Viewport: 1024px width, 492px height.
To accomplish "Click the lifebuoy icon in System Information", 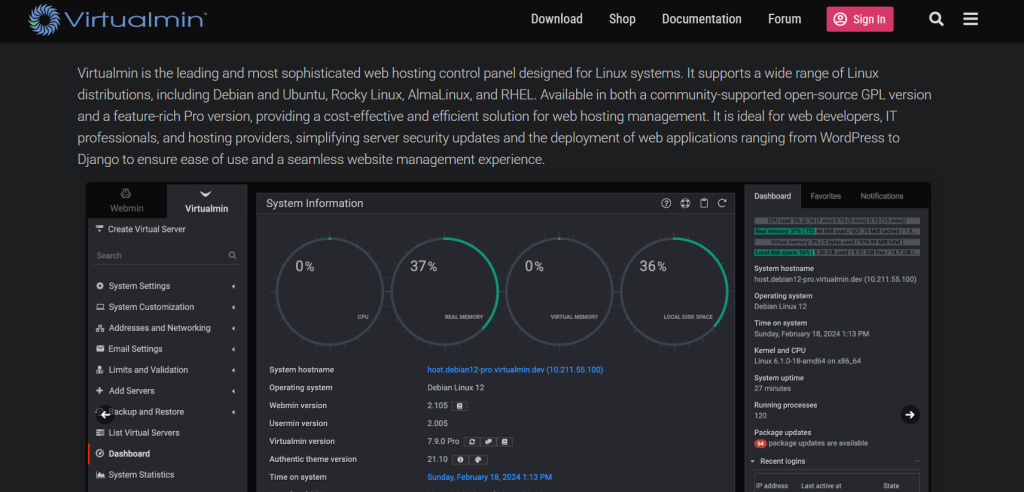I will click(685, 203).
